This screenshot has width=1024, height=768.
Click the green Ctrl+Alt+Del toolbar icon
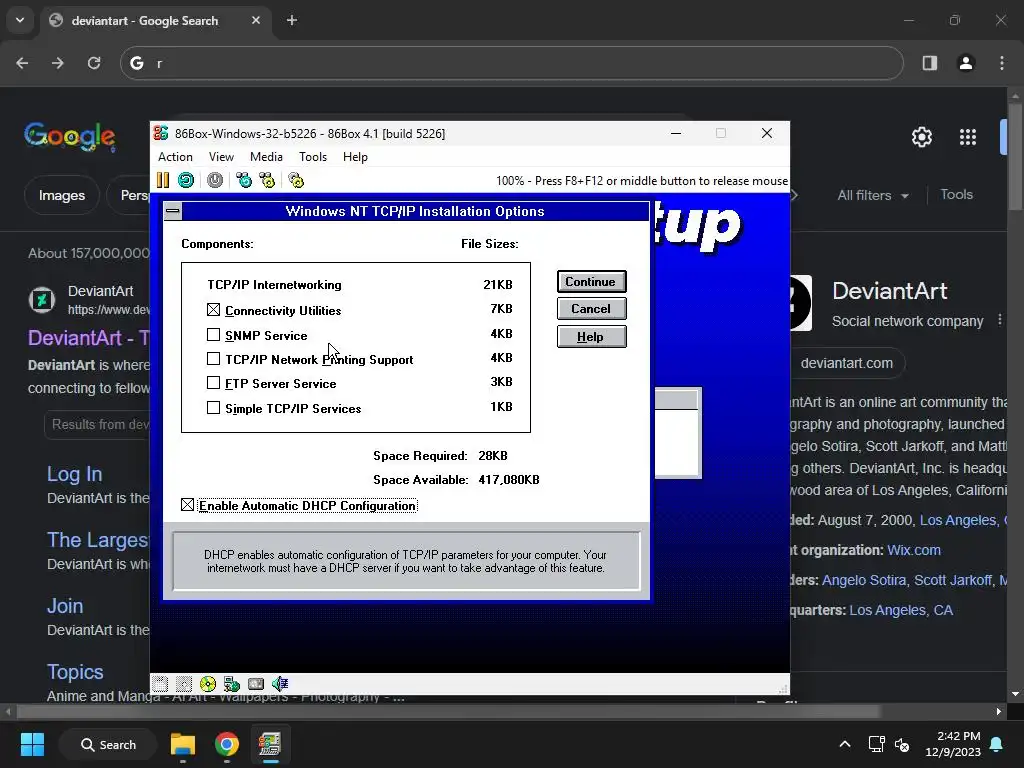[244, 180]
